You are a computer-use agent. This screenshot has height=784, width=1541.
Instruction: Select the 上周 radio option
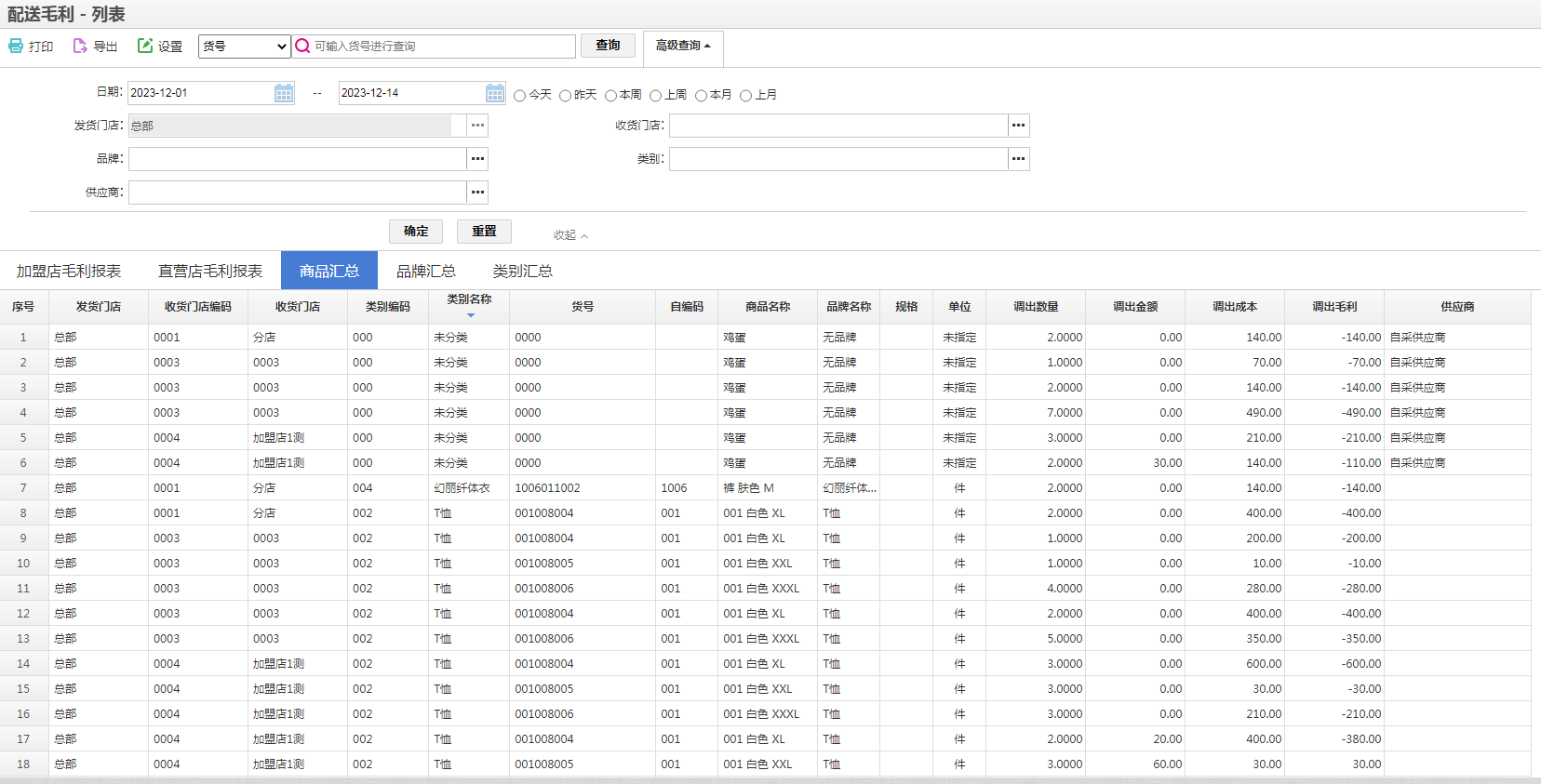click(x=655, y=96)
